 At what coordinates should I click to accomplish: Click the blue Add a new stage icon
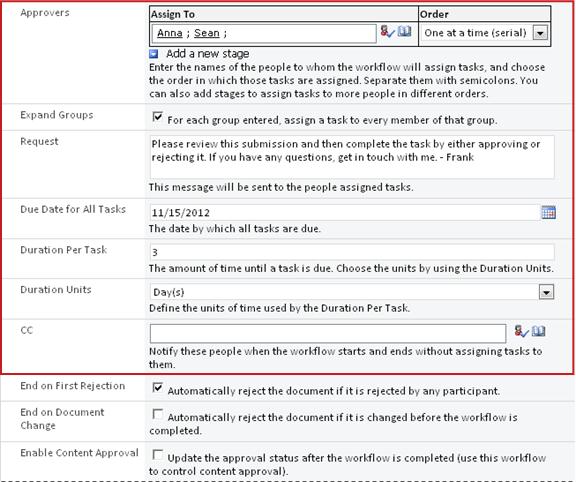[x=154, y=54]
